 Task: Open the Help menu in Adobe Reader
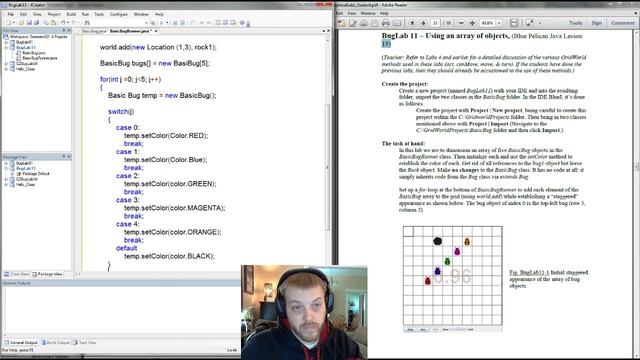384,13
